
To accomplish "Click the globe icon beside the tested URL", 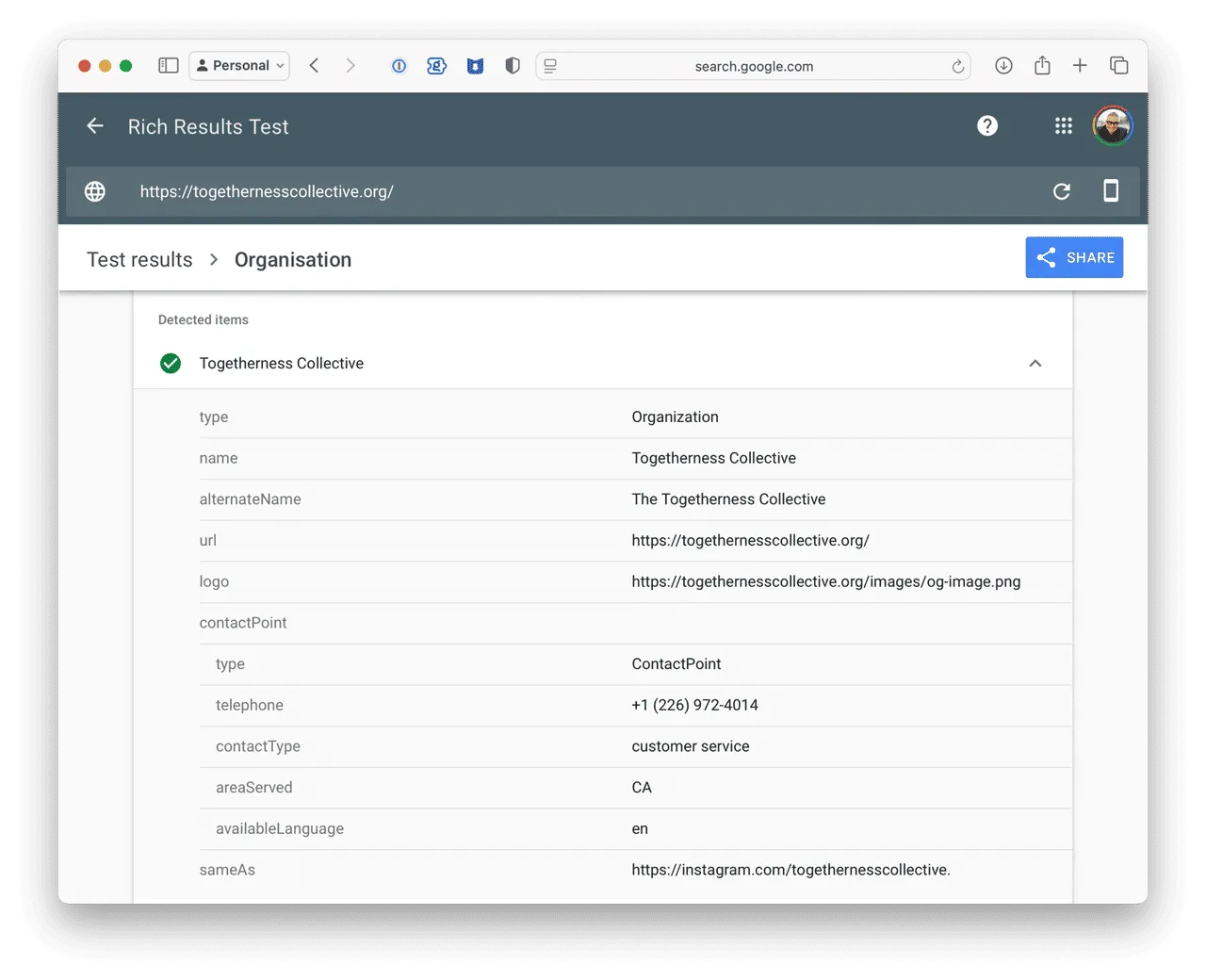I will pos(95,191).
